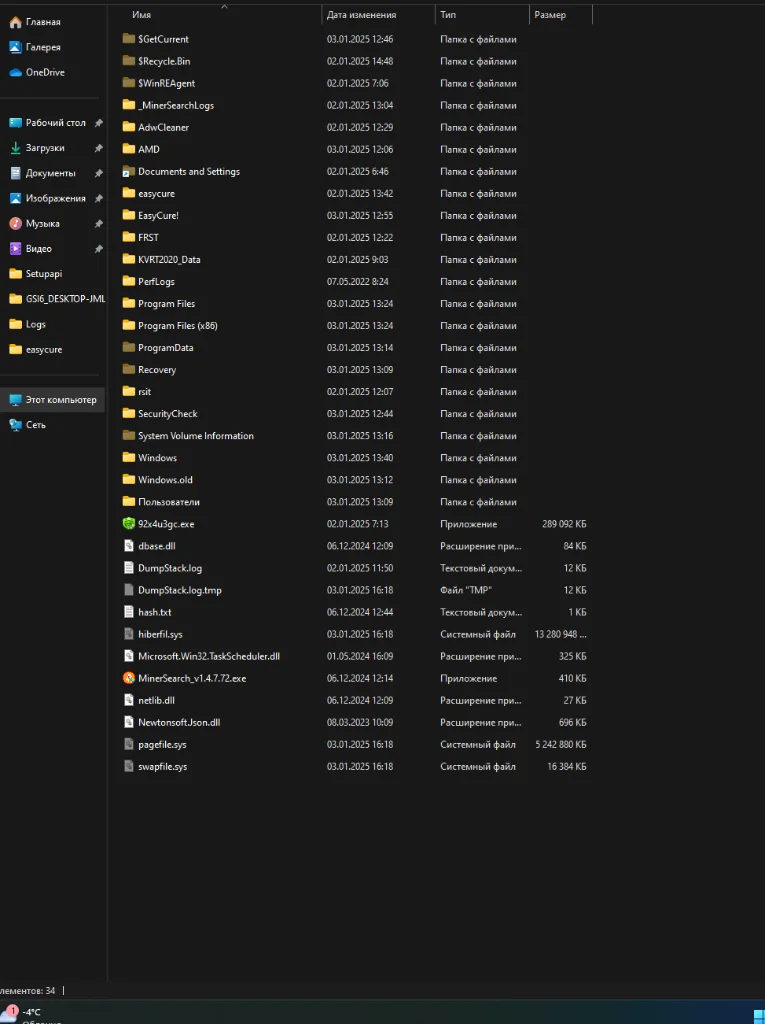Select the Recovery folder name
The width and height of the screenshot is (765, 1024).
(157, 370)
